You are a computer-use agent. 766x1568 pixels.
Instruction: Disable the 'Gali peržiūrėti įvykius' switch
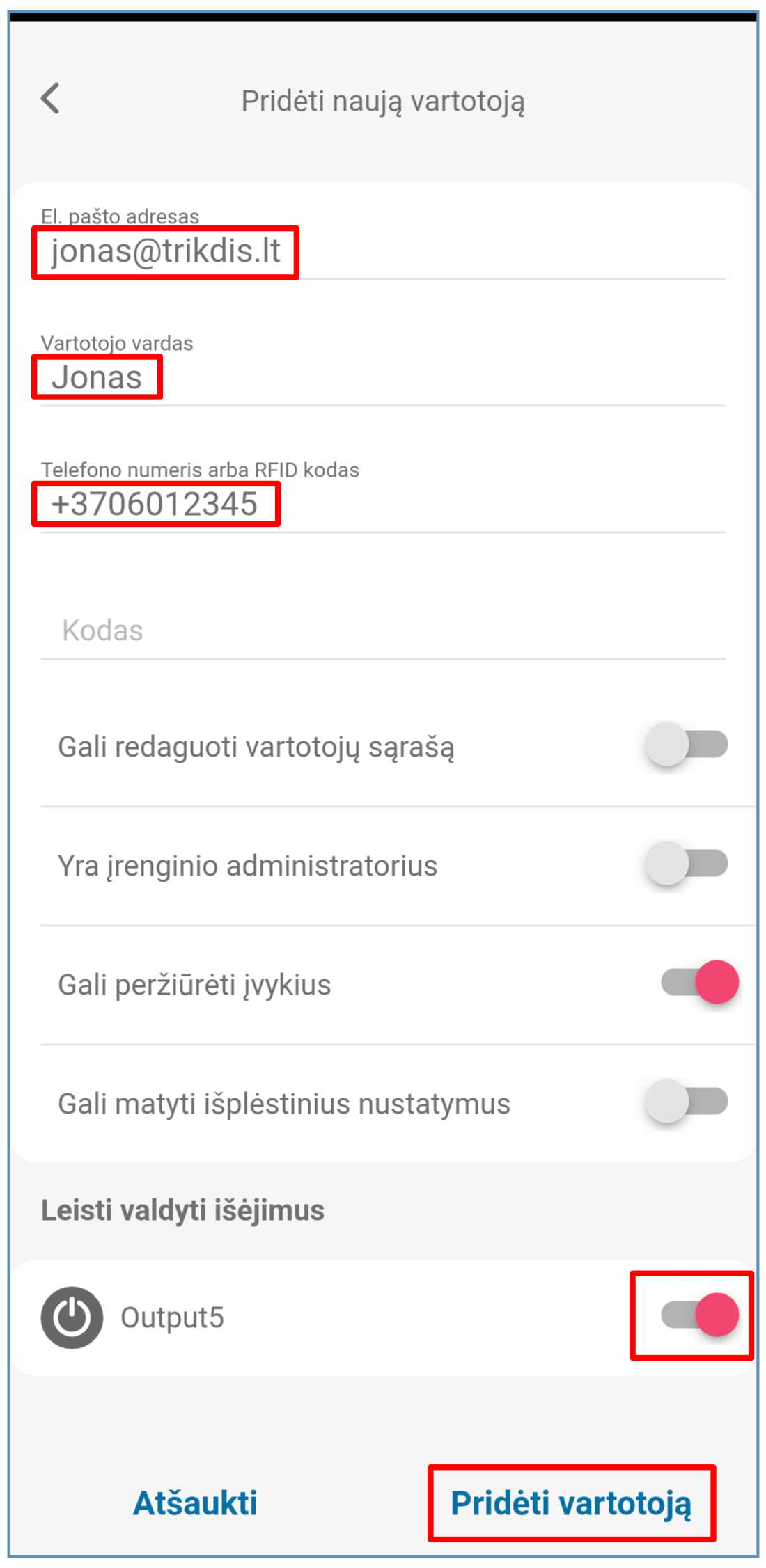tap(699, 983)
